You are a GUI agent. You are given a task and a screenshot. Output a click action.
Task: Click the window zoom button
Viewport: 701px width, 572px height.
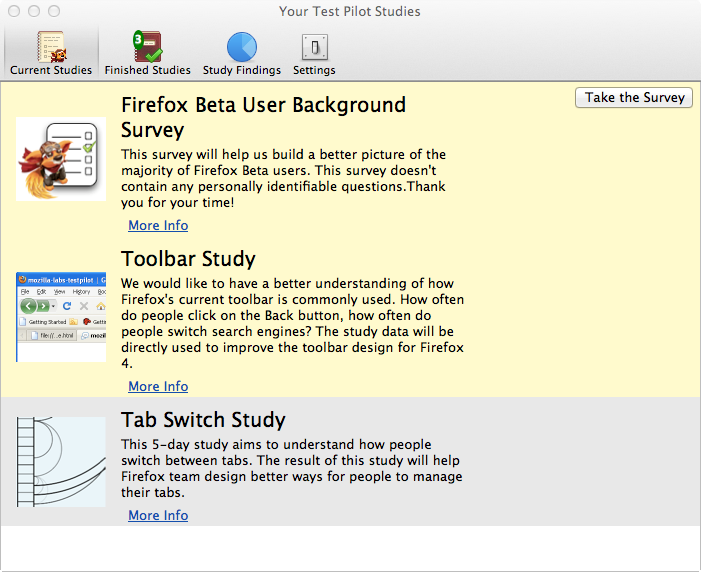click(54, 11)
